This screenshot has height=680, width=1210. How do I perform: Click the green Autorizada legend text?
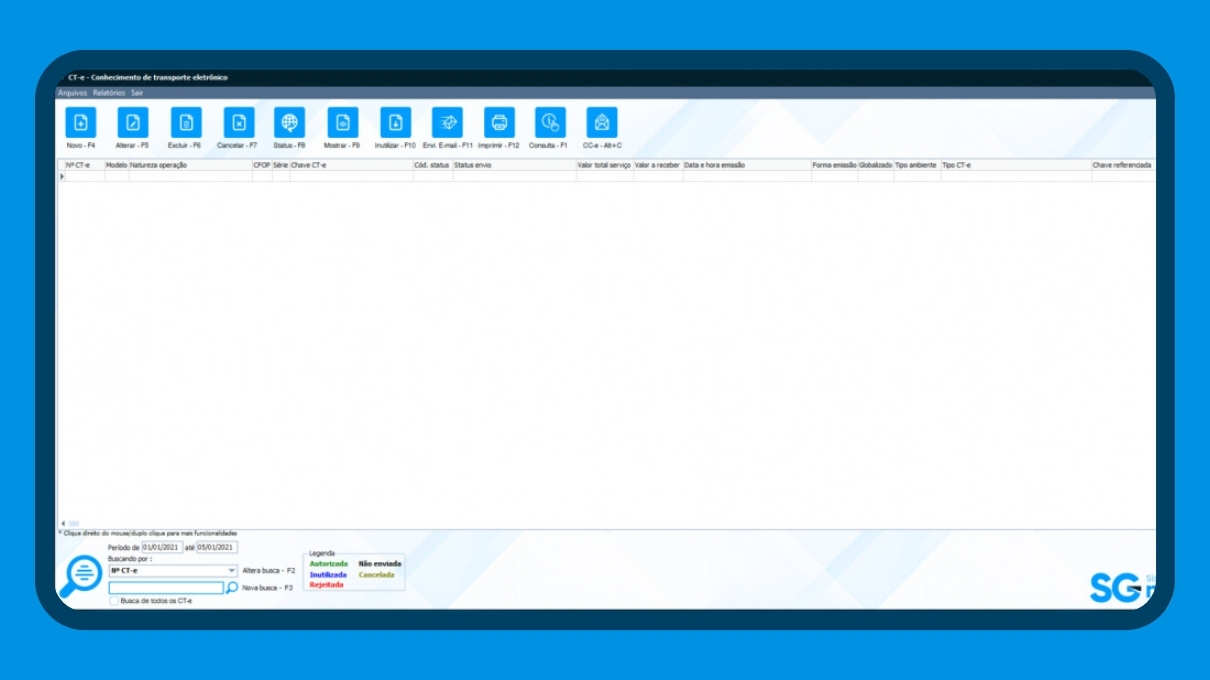pyautogui.click(x=329, y=564)
